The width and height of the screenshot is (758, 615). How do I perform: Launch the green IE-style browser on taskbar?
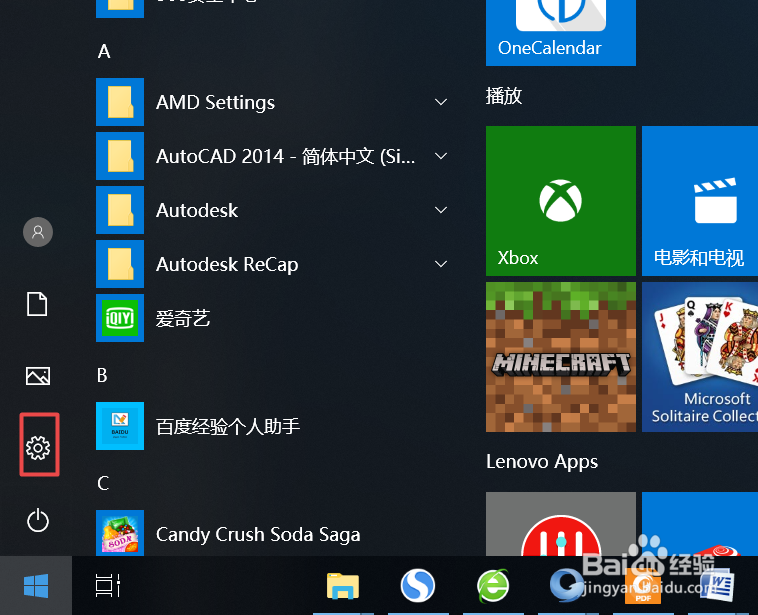[x=493, y=586]
